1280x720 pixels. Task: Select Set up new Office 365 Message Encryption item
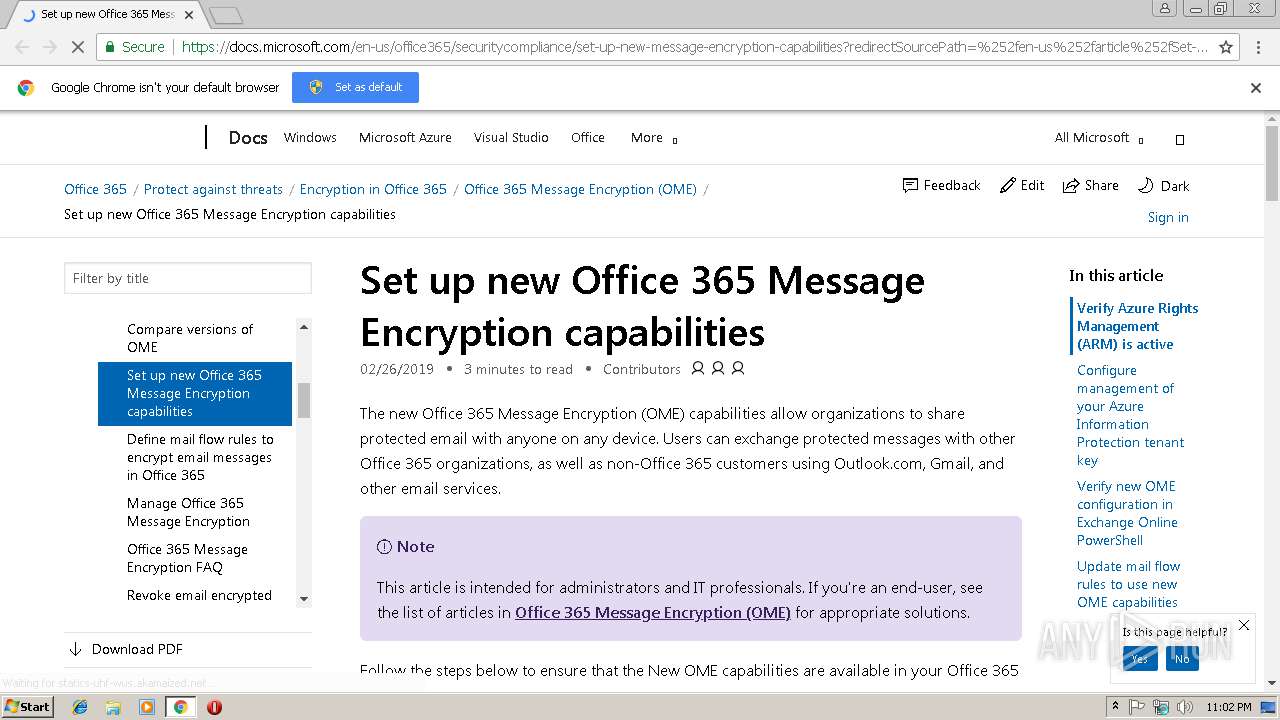click(195, 393)
